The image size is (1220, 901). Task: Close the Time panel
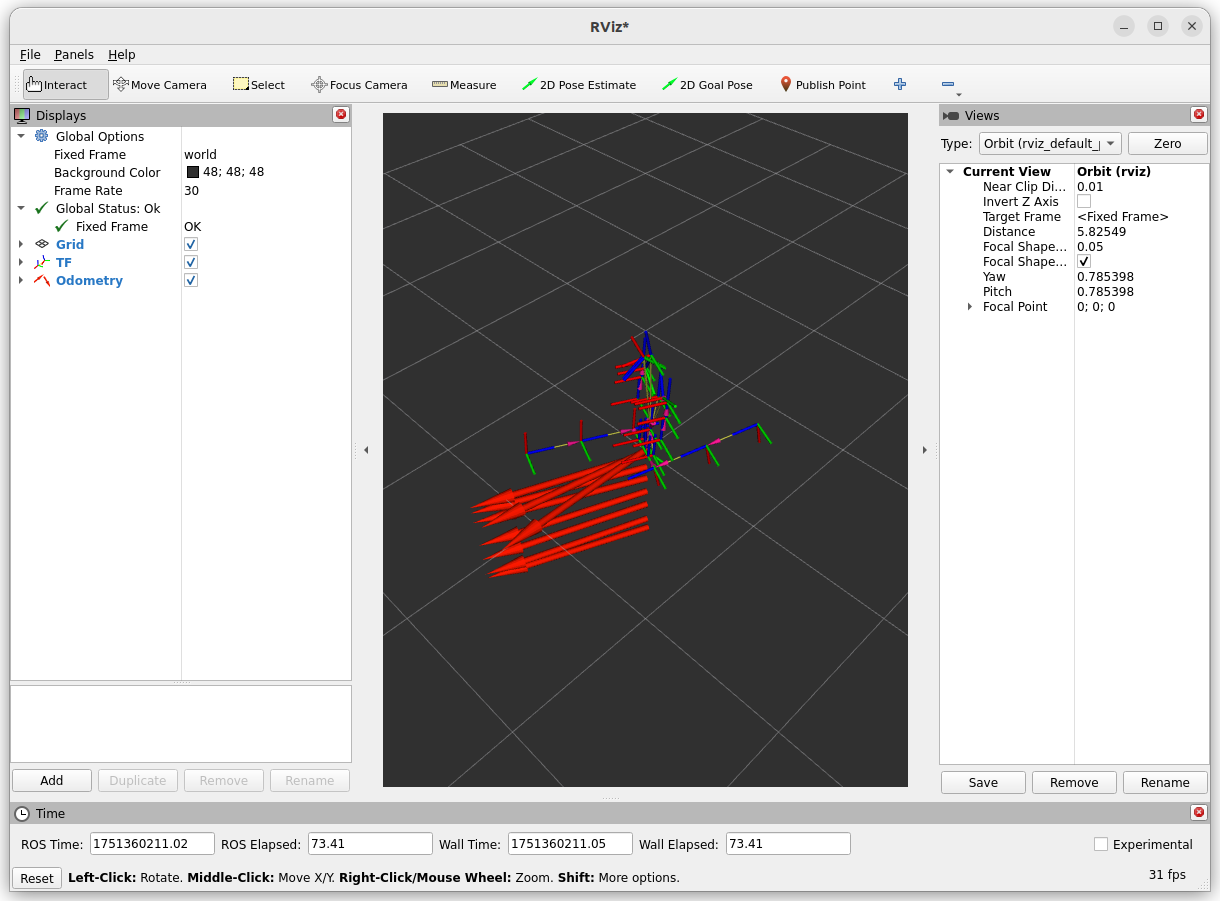click(1198, 813)
